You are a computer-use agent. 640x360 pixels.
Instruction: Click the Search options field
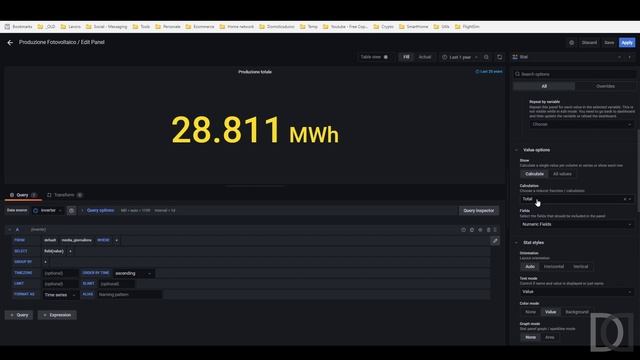tap(575, 74)
